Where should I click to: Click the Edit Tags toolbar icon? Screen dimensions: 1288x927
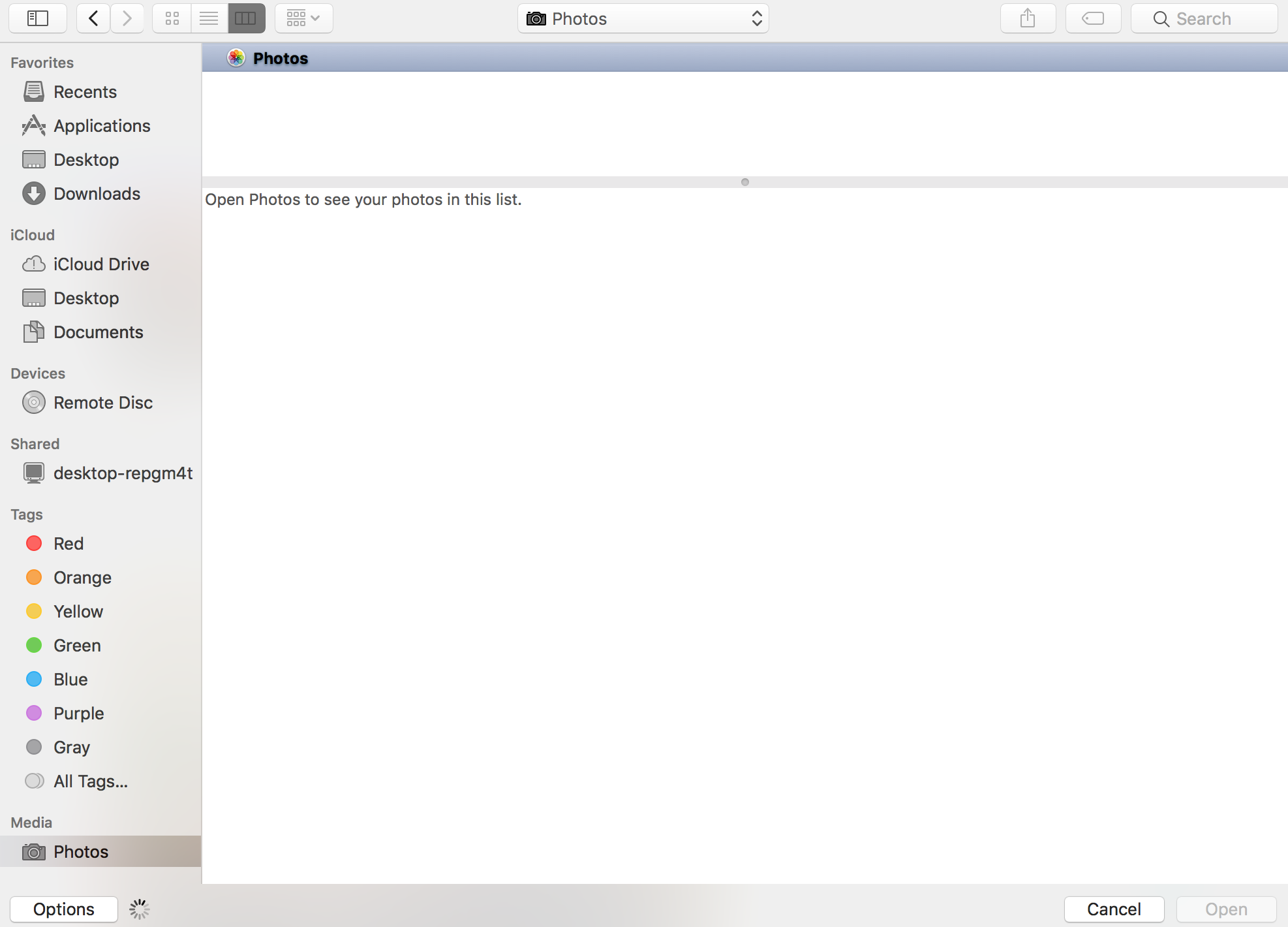point(1093,18)
